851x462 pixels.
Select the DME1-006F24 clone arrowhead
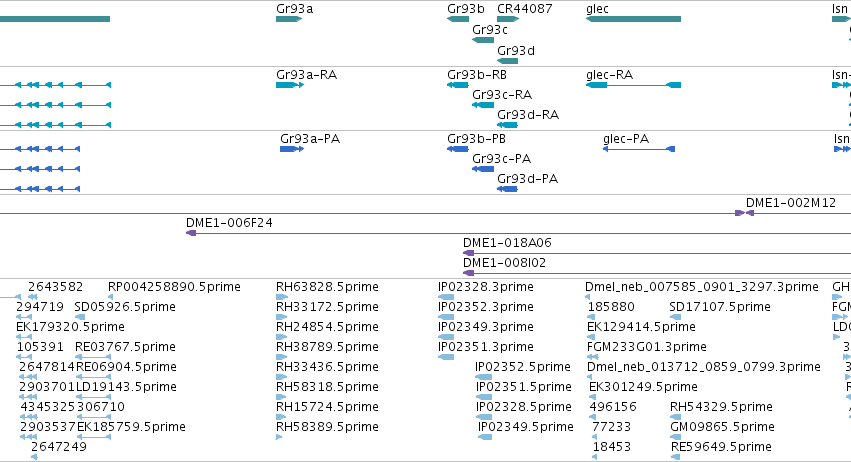pos(191,233)
